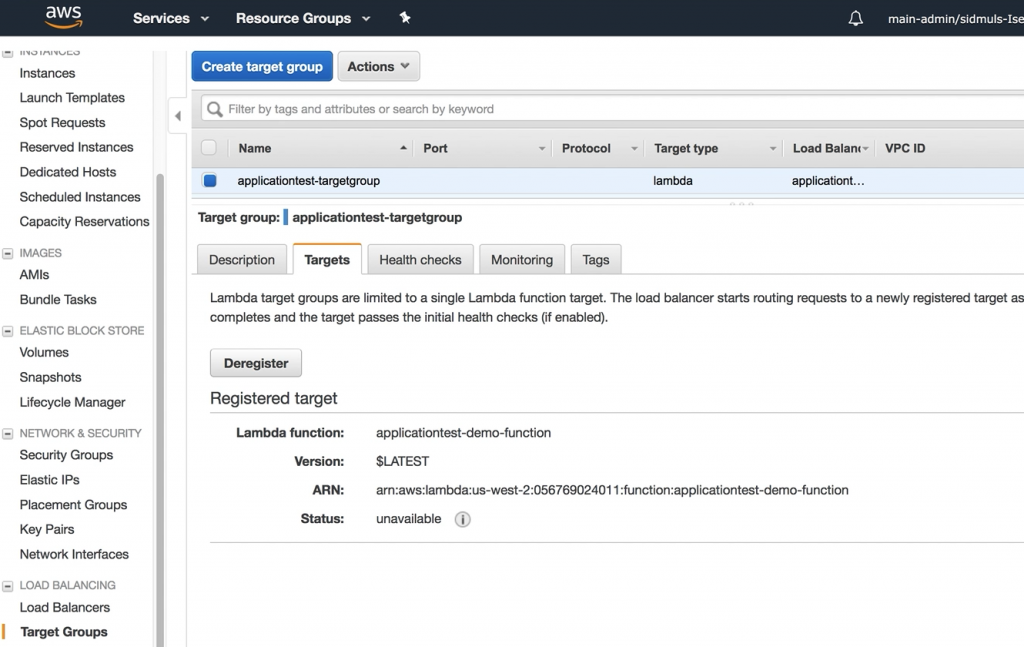The image size is (1024, 647).
Task: Click the Deregister button
Action: 255,362
